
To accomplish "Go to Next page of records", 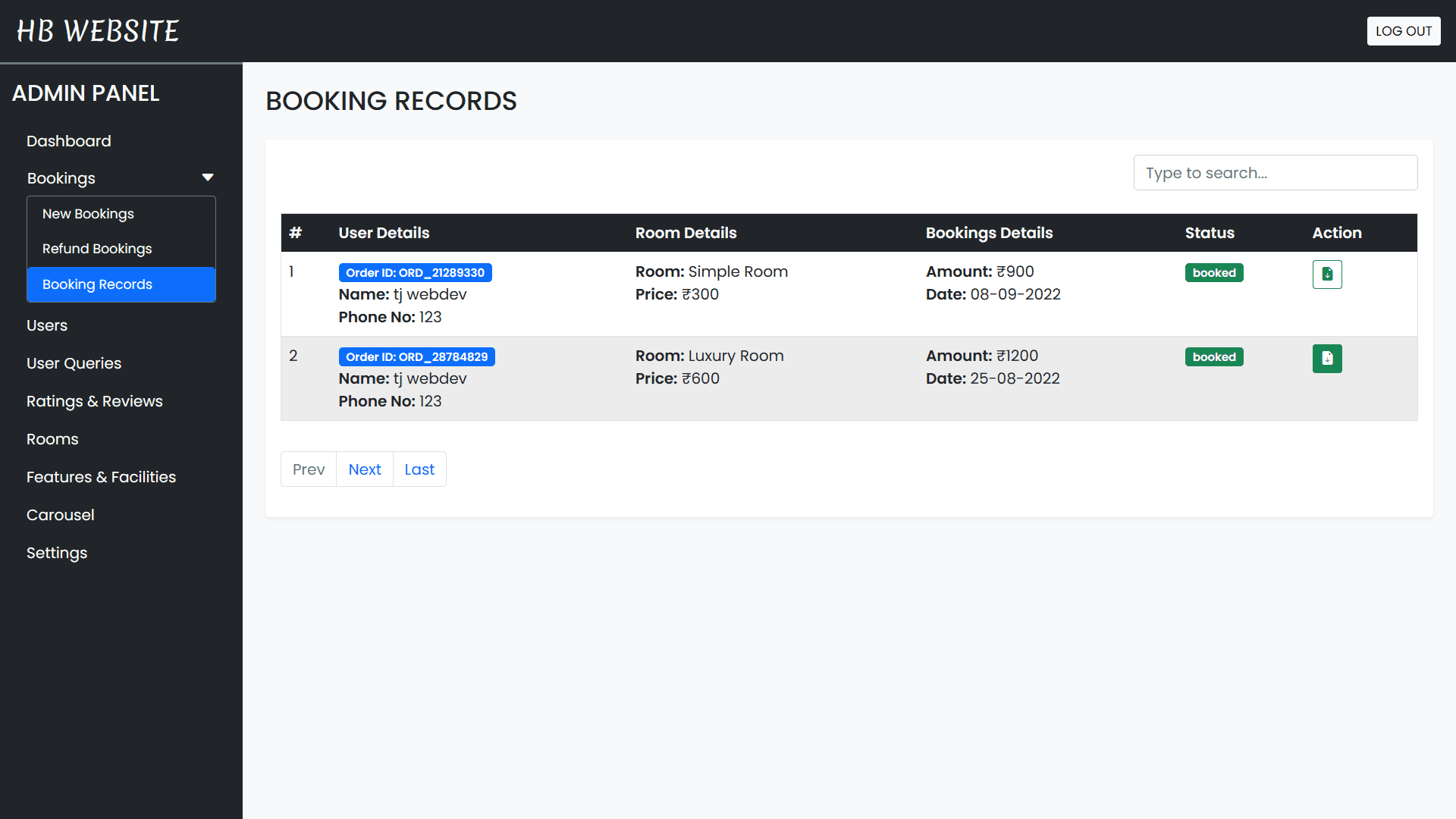I will 365,469.
